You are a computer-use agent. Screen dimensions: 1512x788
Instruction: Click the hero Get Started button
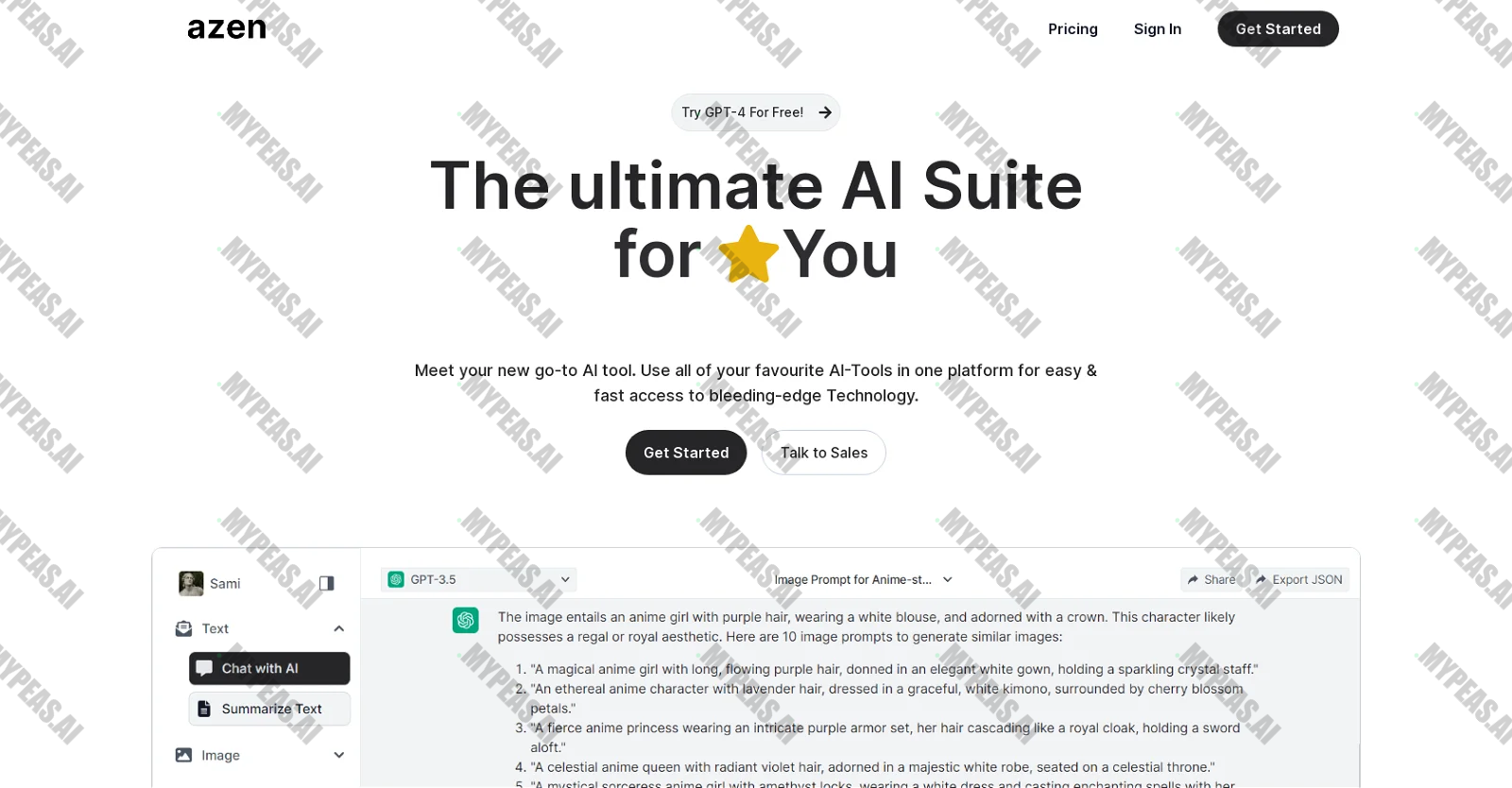pos(686,453)
